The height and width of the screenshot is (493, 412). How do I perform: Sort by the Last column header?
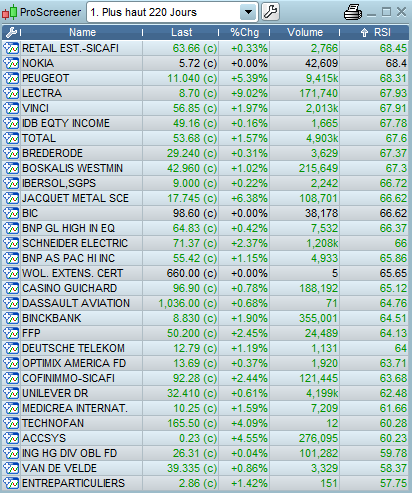pyautogui.click(x=181, y=32)
